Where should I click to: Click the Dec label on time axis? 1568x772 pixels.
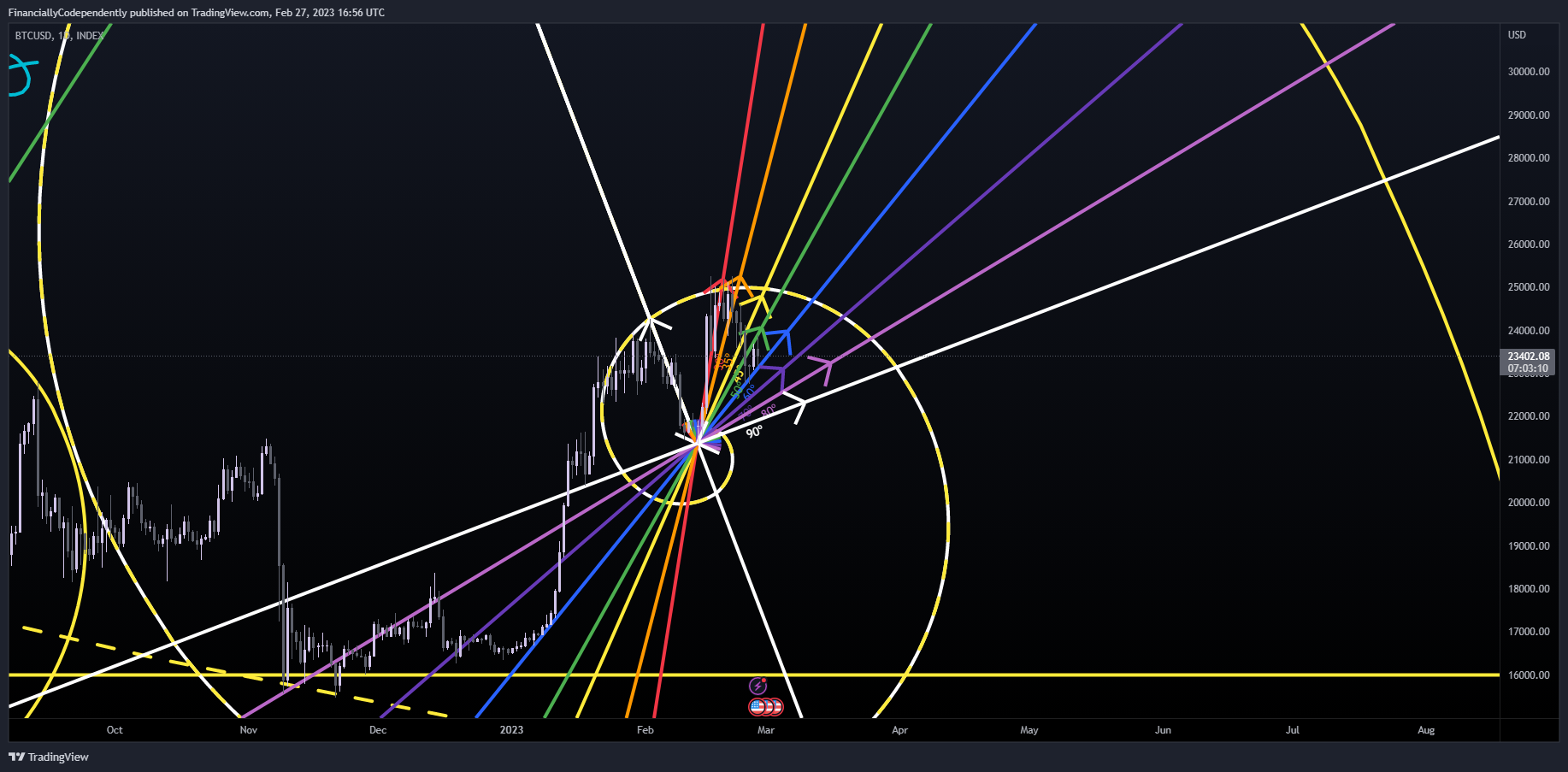(378, 730)
